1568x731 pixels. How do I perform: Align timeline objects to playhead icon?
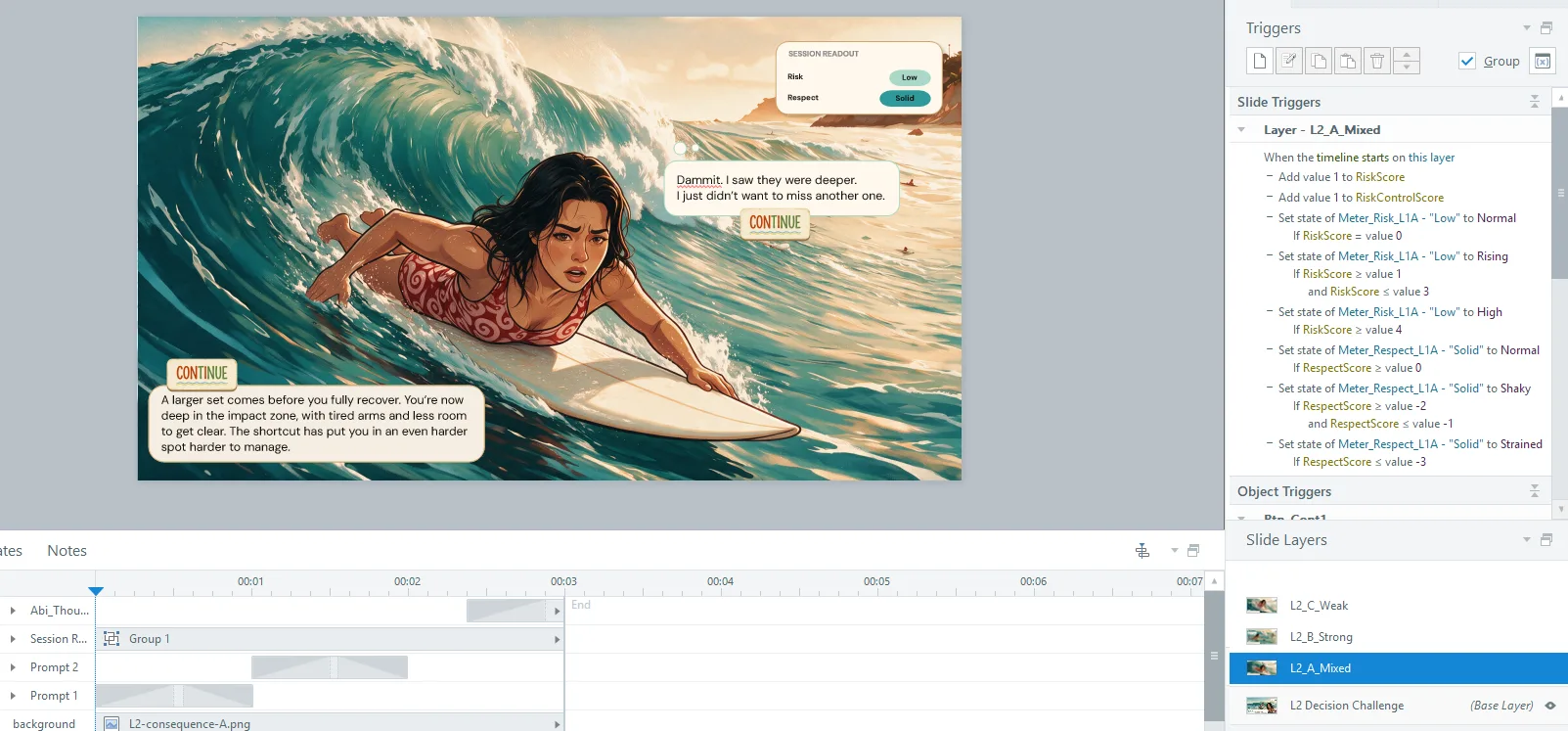click(x=1142, y=551)
